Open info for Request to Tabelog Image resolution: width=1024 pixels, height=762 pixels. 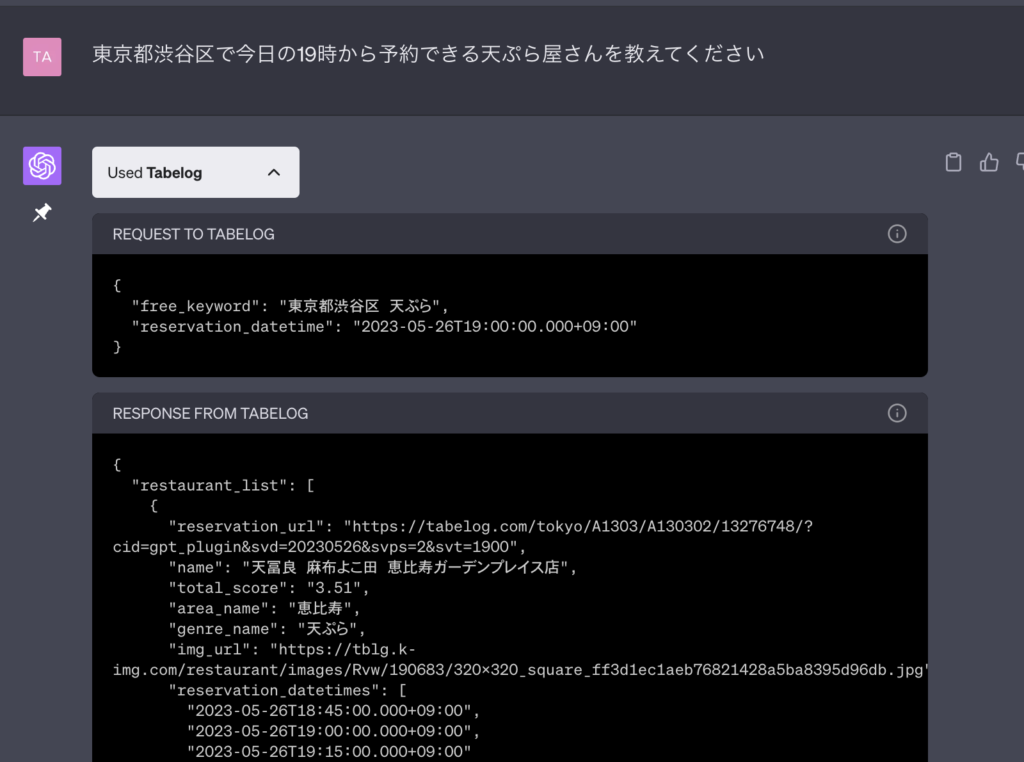pos(897,234)
